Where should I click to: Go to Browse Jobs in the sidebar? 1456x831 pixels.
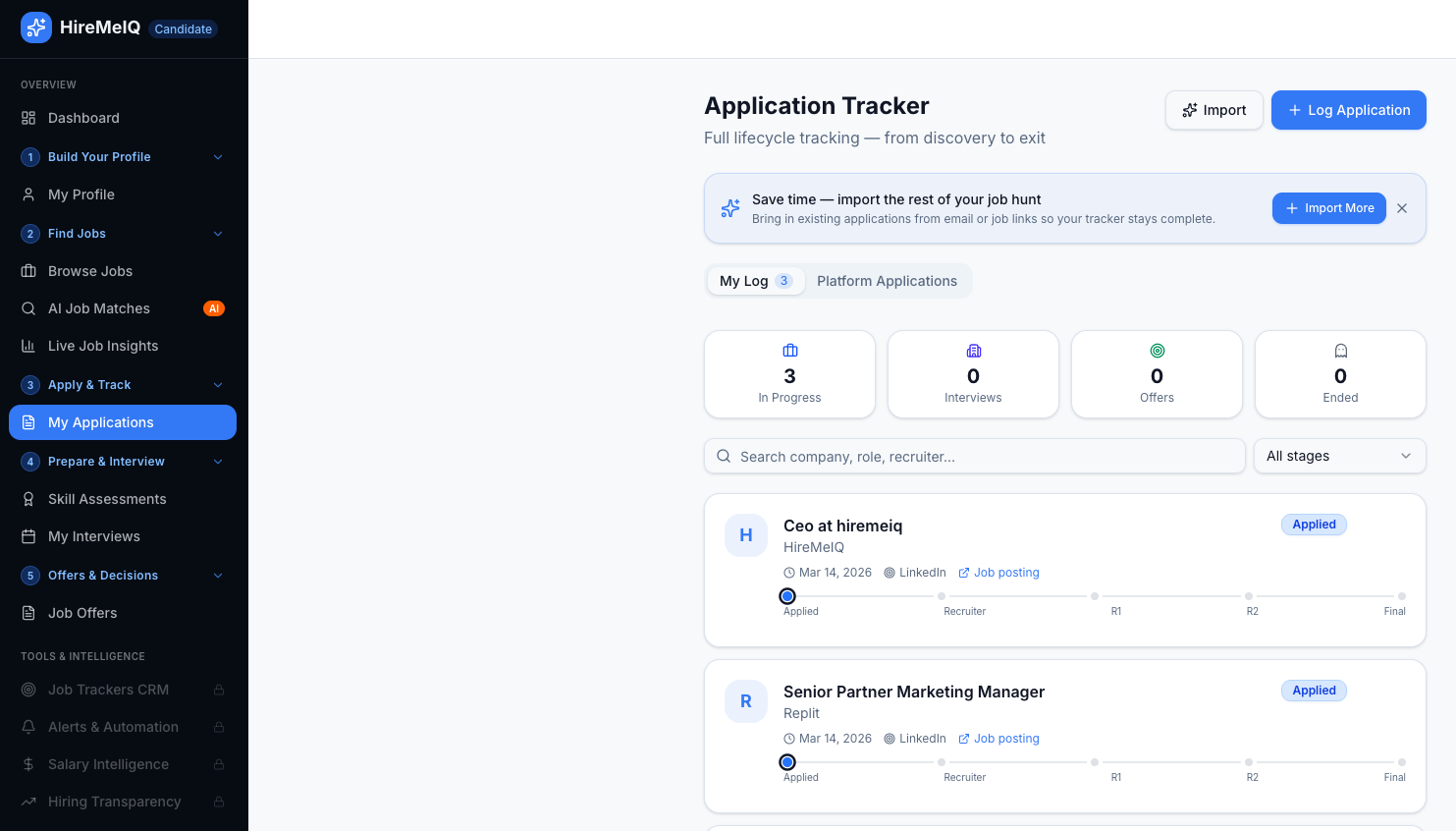(123, 271)
